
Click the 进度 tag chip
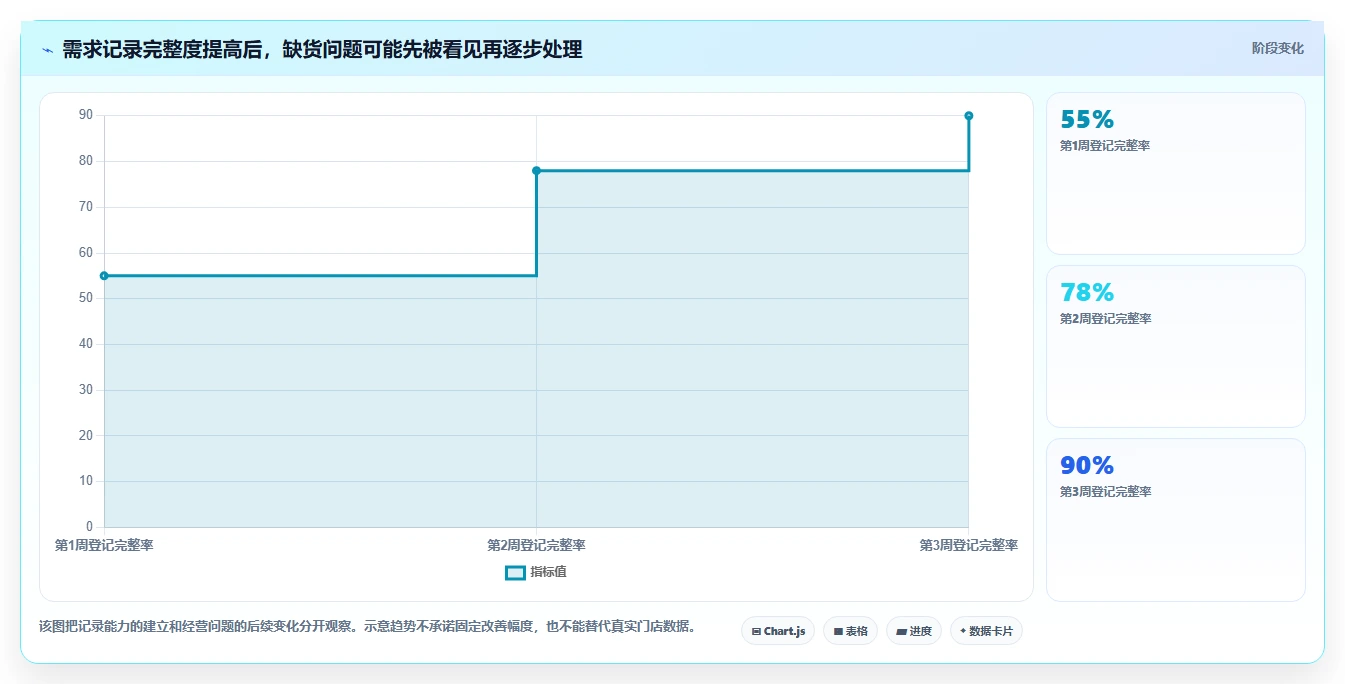pyautogui.click(x=914, y=631)
